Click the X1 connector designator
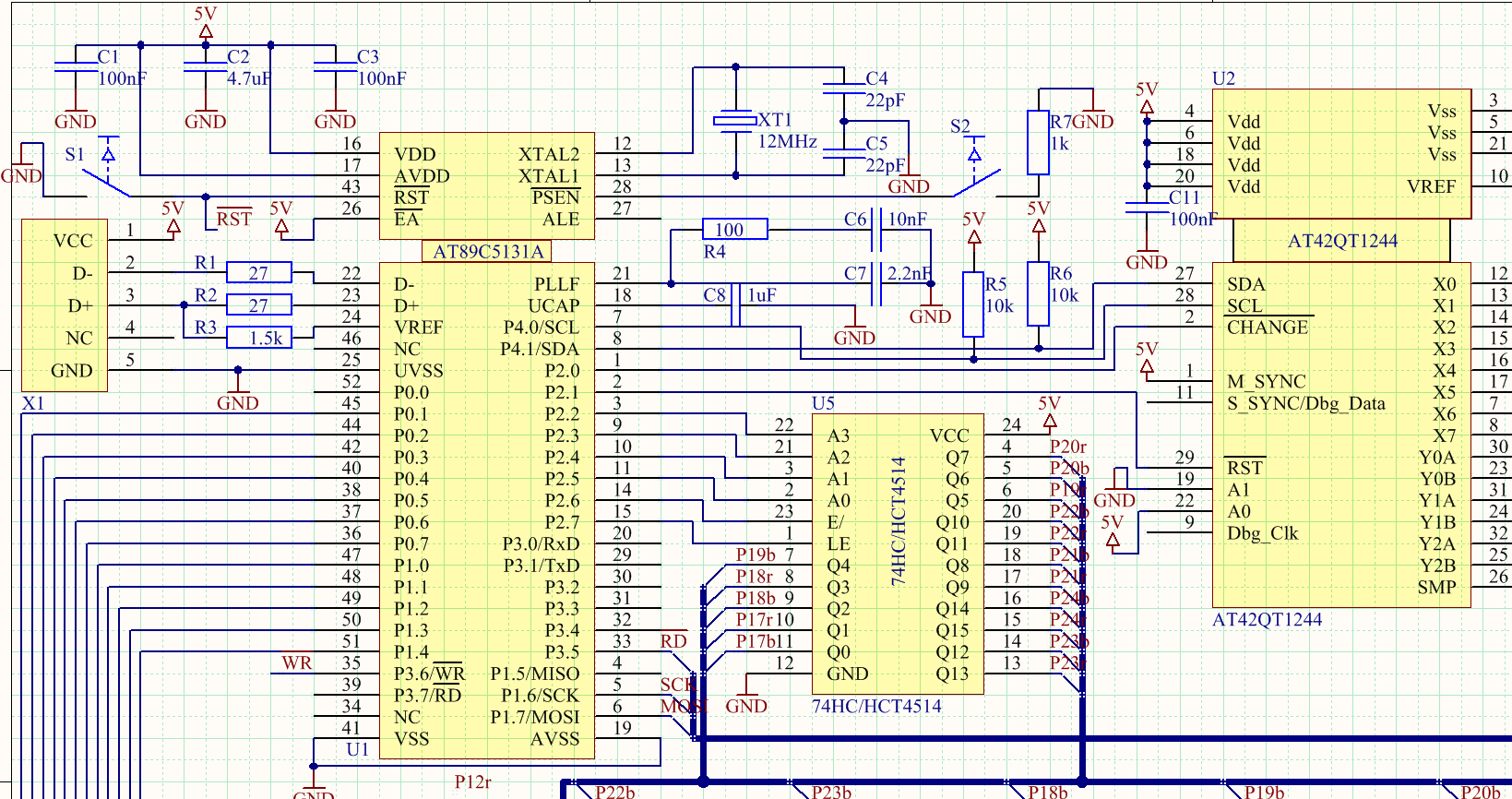Screen dimensions: 1512x799 coord(33,403)
